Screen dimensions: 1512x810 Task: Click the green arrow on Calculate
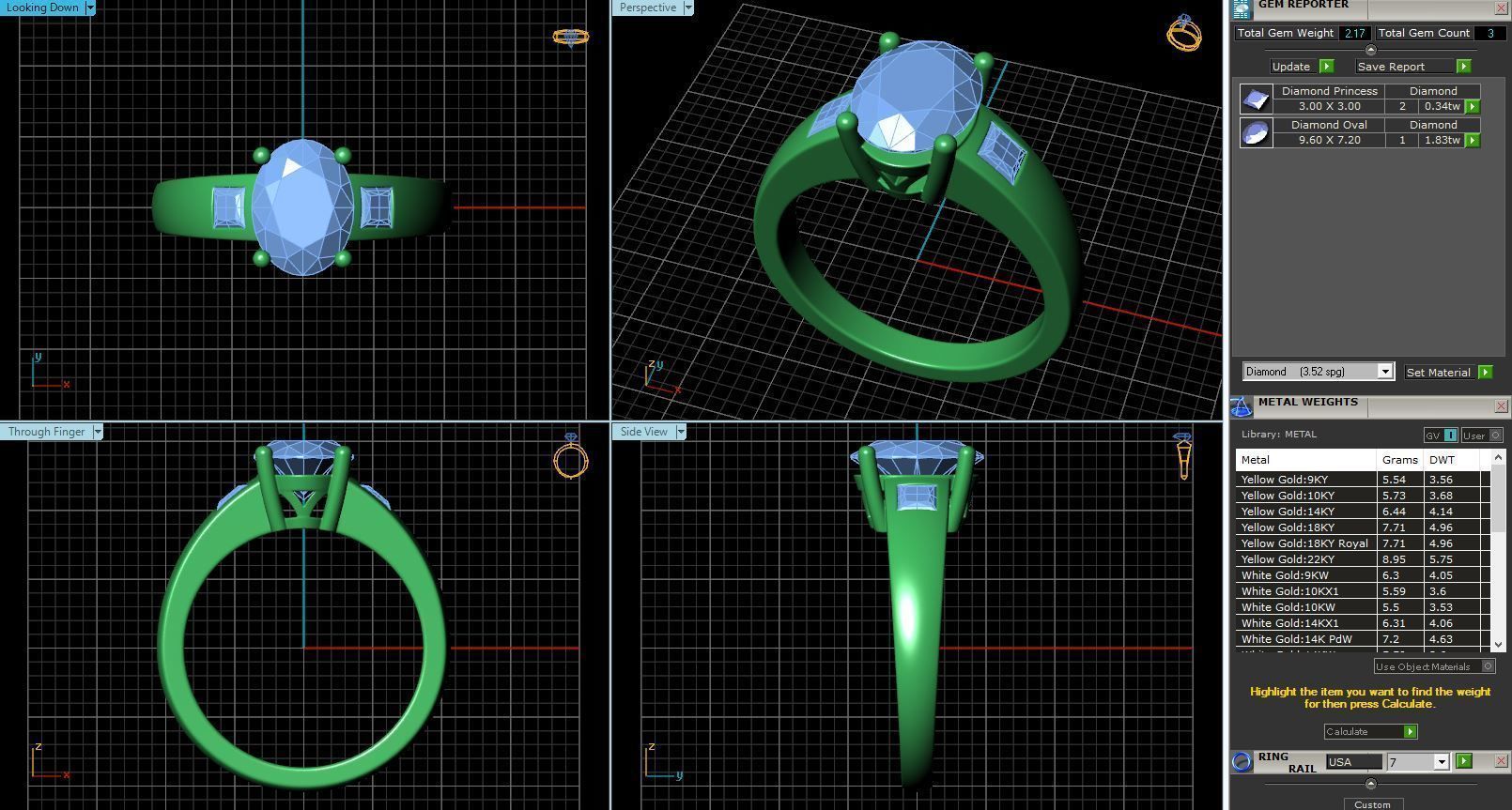click(x=1410, y=732)
